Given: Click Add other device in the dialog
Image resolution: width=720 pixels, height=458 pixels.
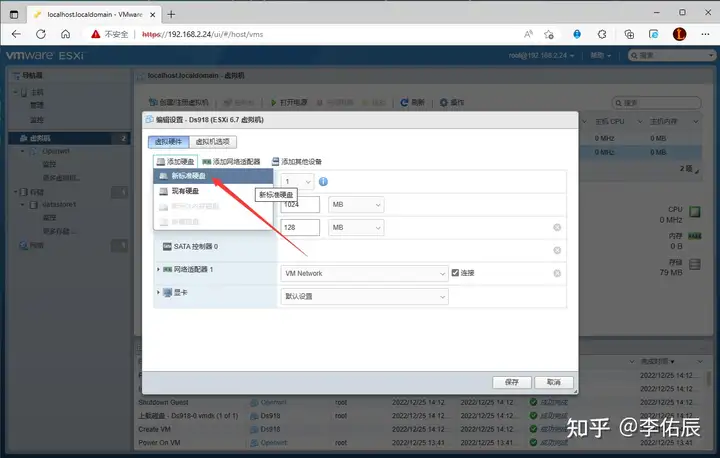Looking at the screenshot, I should pos(297,162).
